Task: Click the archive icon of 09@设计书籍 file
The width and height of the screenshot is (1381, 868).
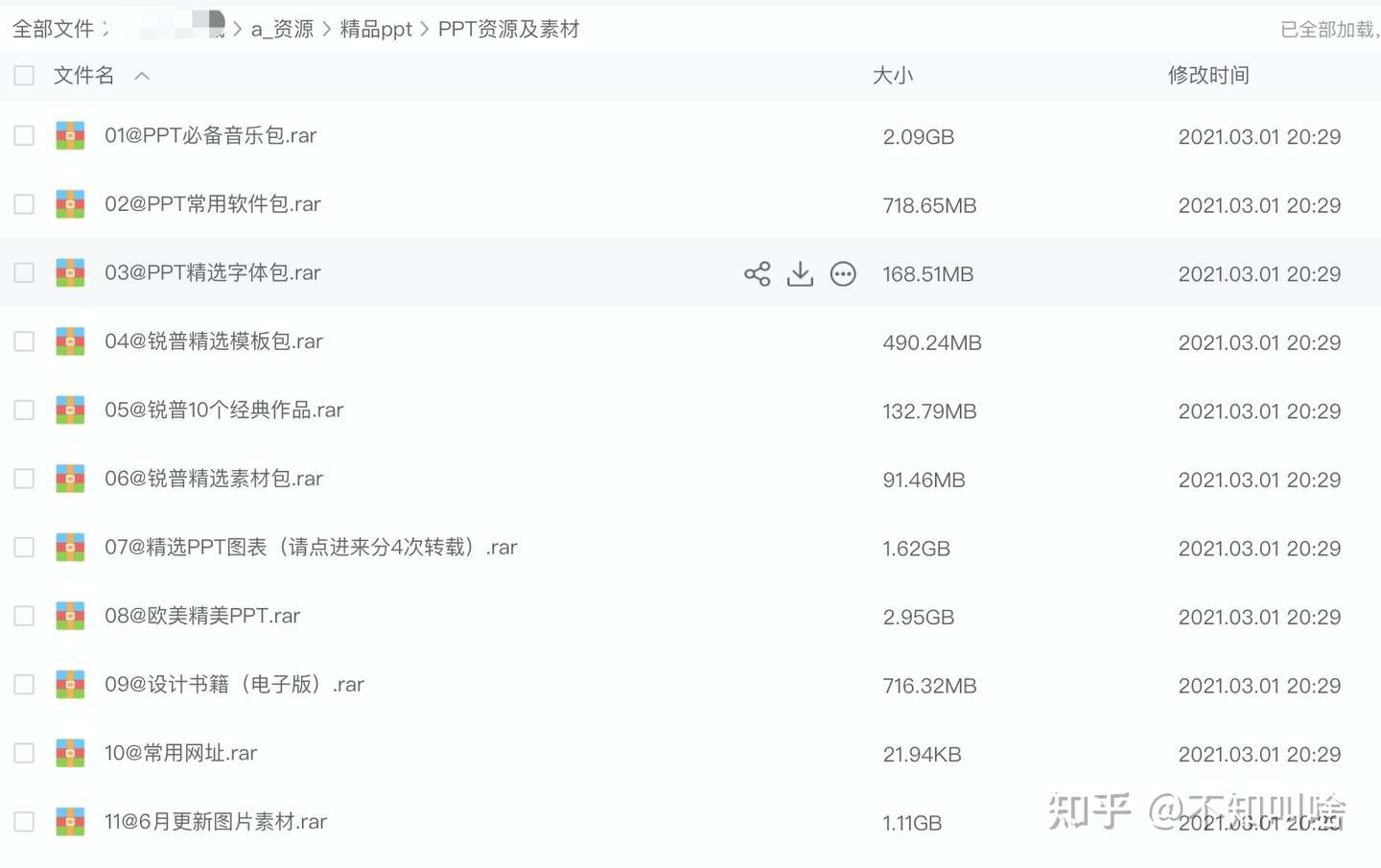Action: (70, 684)
